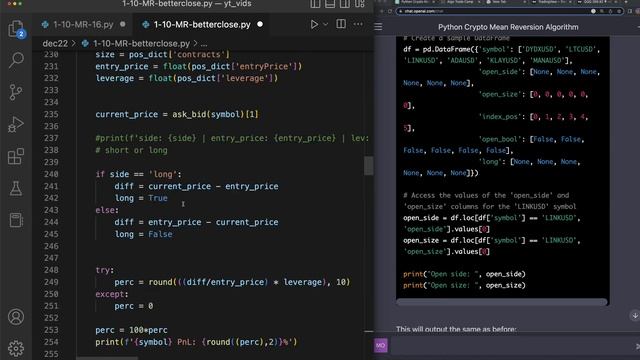Expand the run button dropdown arrow
Screen dimensions: 640x360
(325, 24)
